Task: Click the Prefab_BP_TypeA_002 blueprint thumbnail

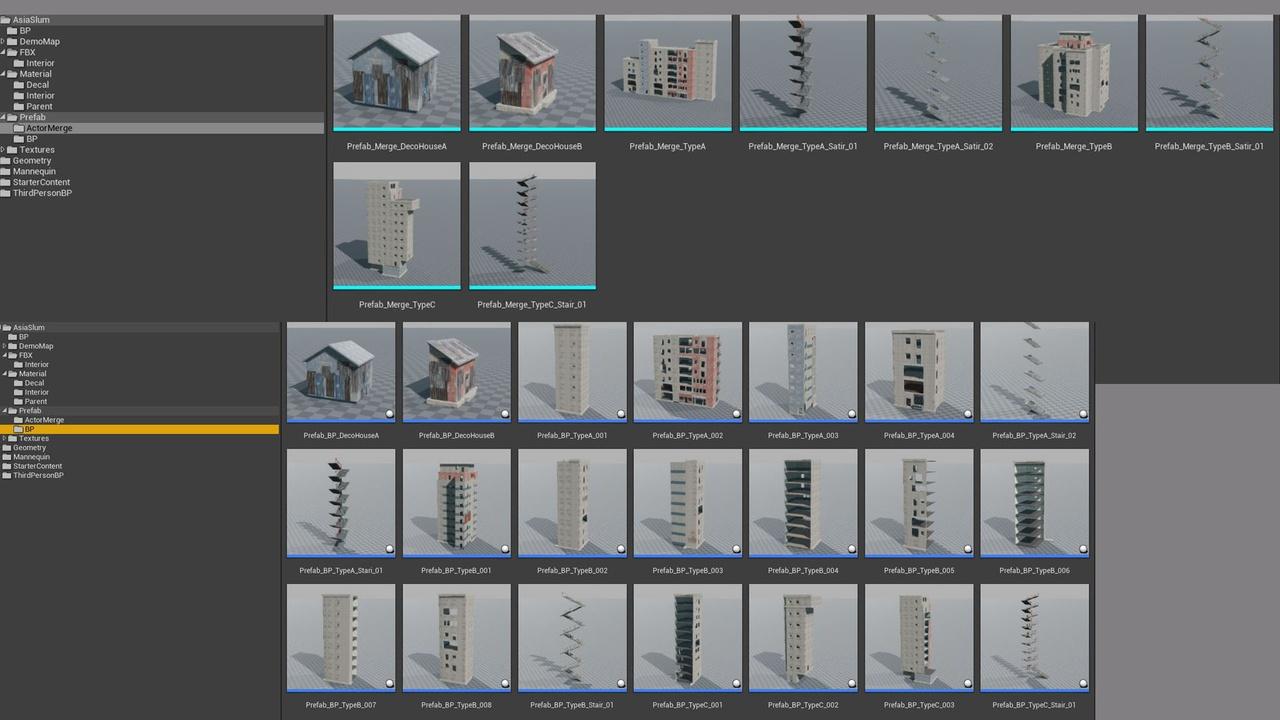Action: click(688, 371)
